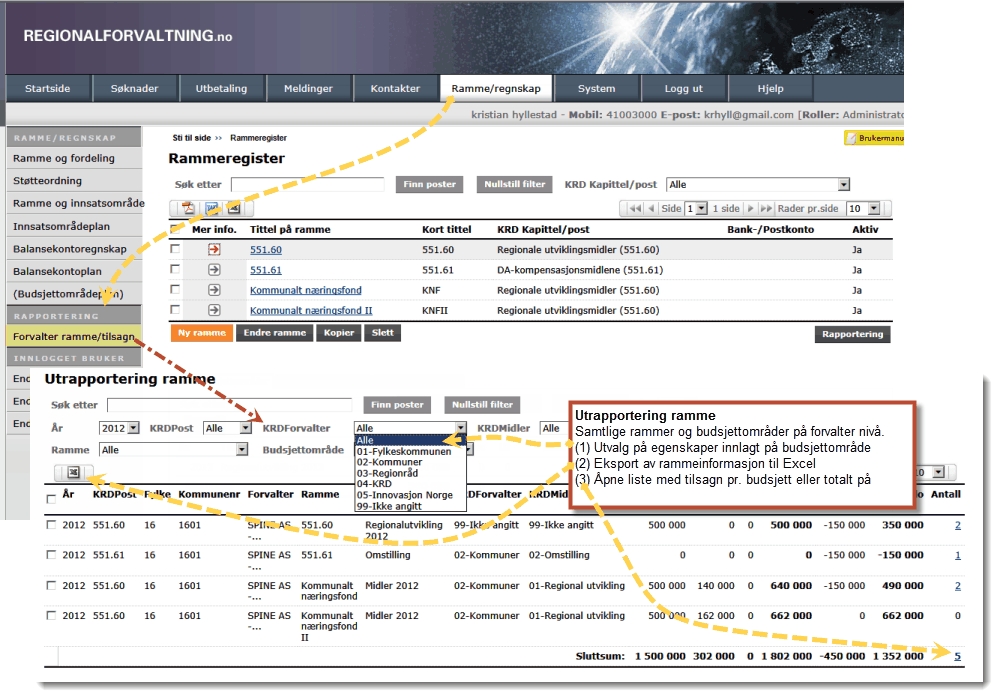Image resolution: width=992 pixels, height=691 pixels.
Task: Check the box beside Kommunalt næringsfond row
Action: [176, 290]
